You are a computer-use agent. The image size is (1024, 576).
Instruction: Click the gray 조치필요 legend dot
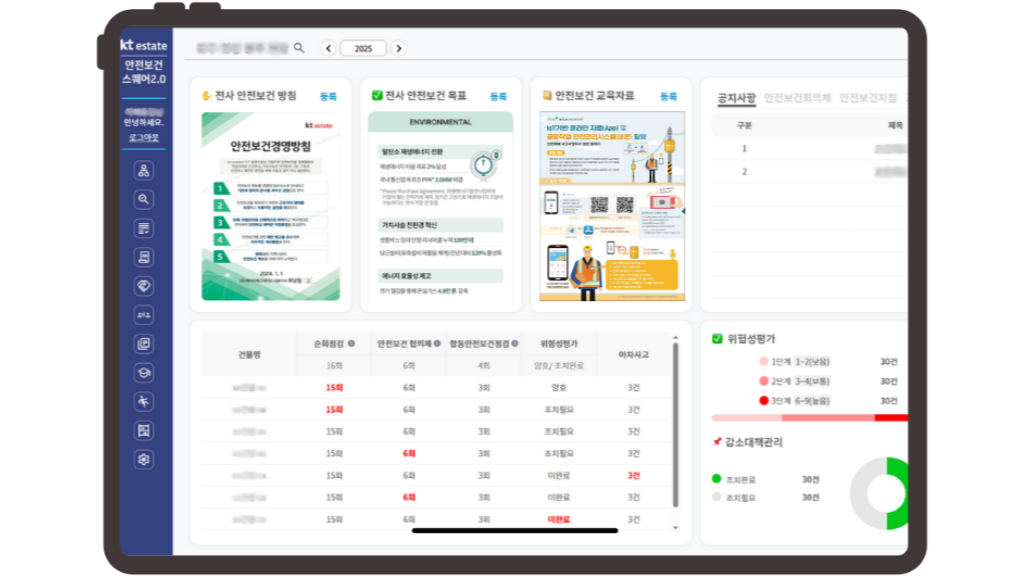716,497
